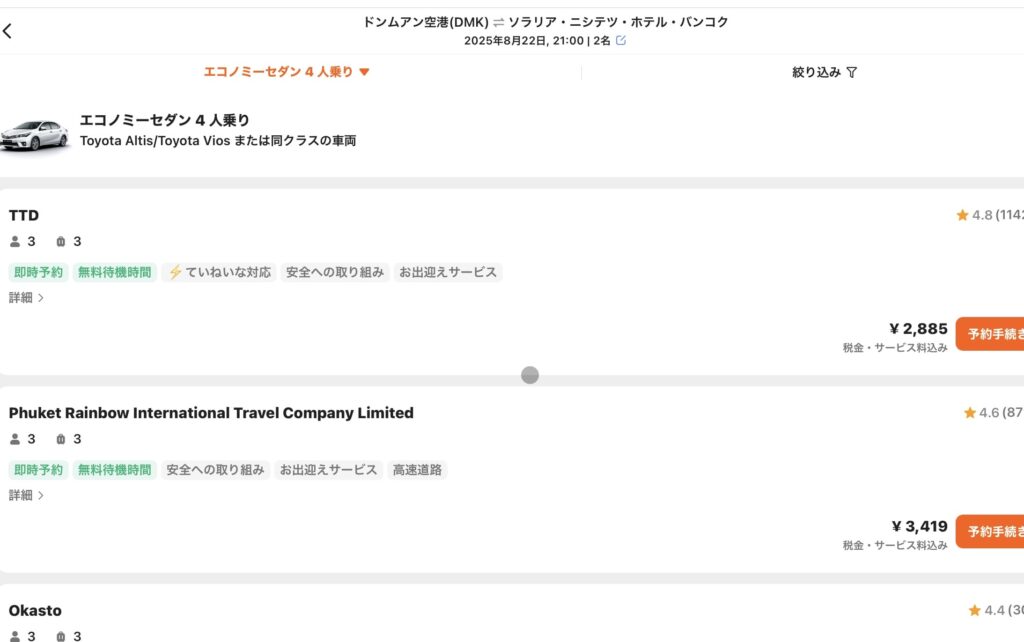Click the Phuket Rainbow rating star icon
The height and width of the screenshot is (642, 1024).
[970, 413]
